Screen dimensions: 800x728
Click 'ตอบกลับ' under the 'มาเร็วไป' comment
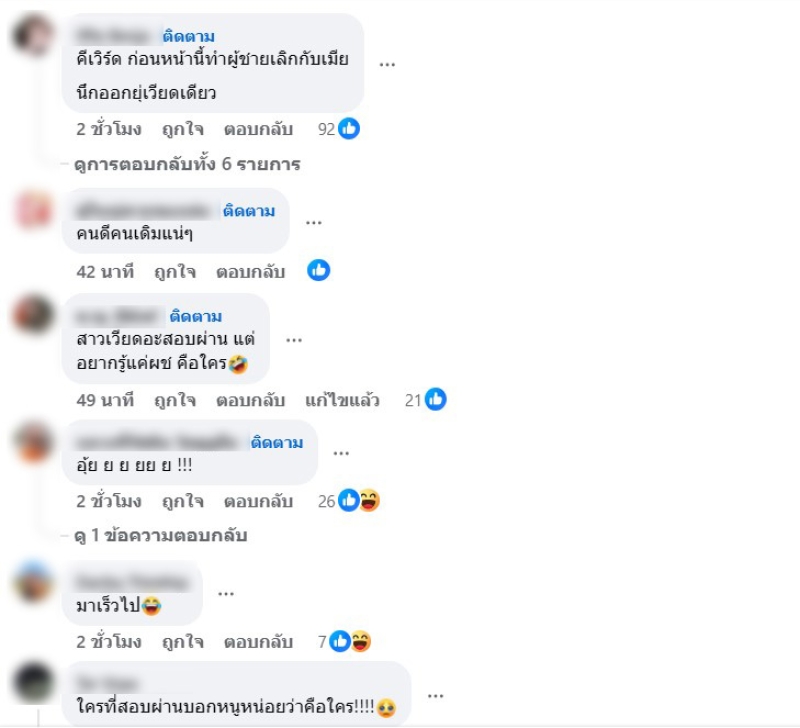coord(258,642)
